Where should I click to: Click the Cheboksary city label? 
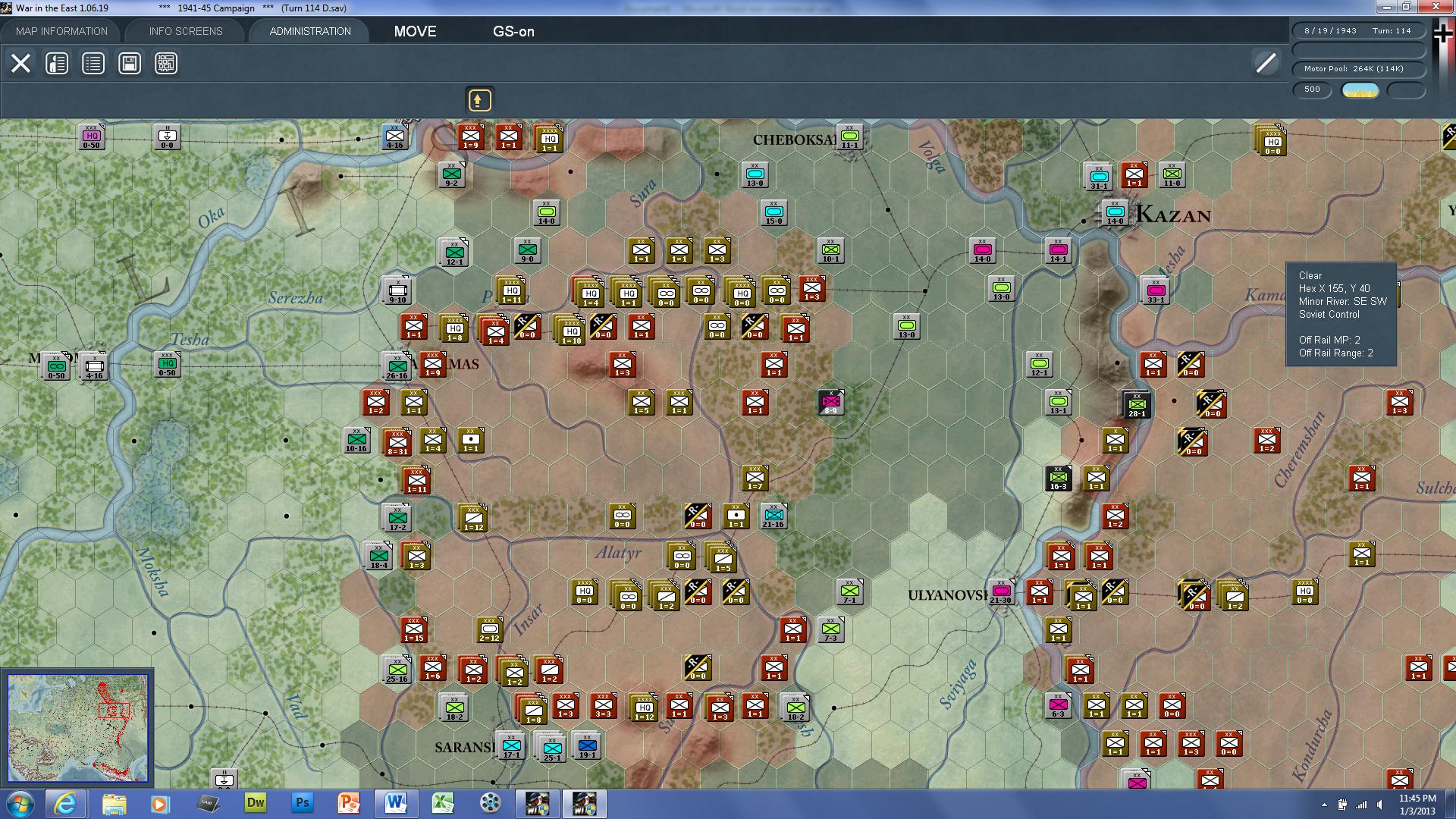click(x=794, y=140)
